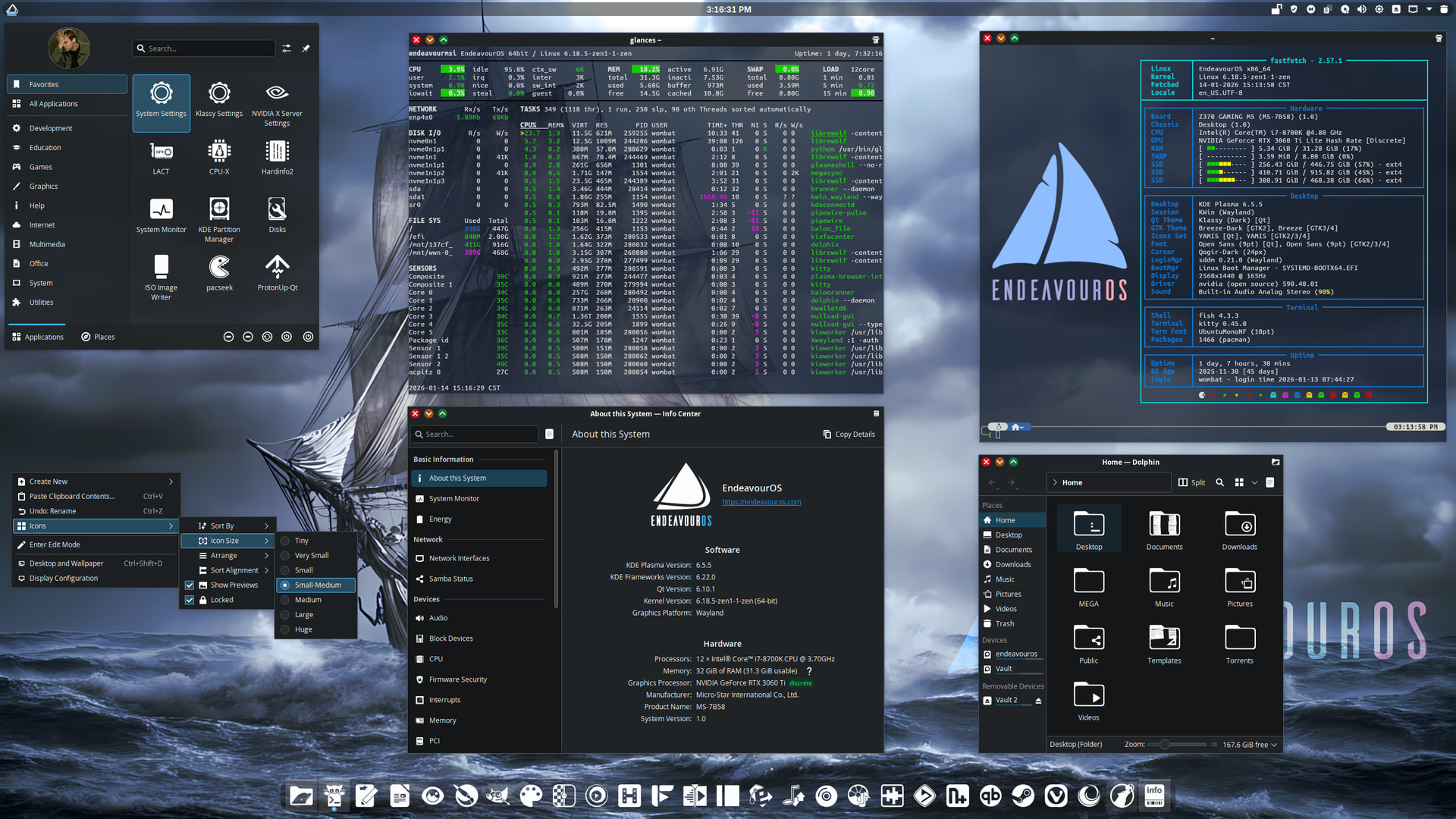Expand the Icon Size submenu
1456x819 pixels.
tap(227, 541)
